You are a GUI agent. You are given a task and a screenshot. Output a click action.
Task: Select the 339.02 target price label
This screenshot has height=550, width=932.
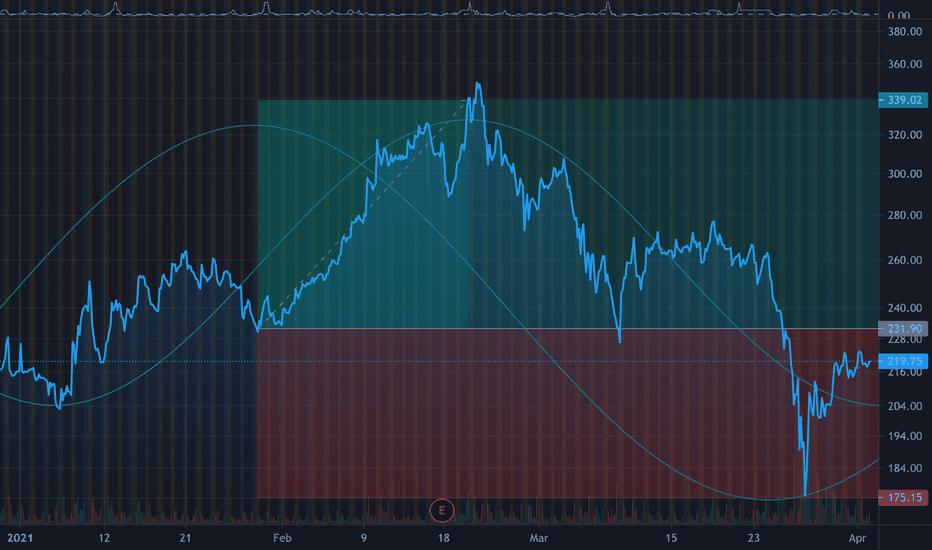[x=903, y=100]
